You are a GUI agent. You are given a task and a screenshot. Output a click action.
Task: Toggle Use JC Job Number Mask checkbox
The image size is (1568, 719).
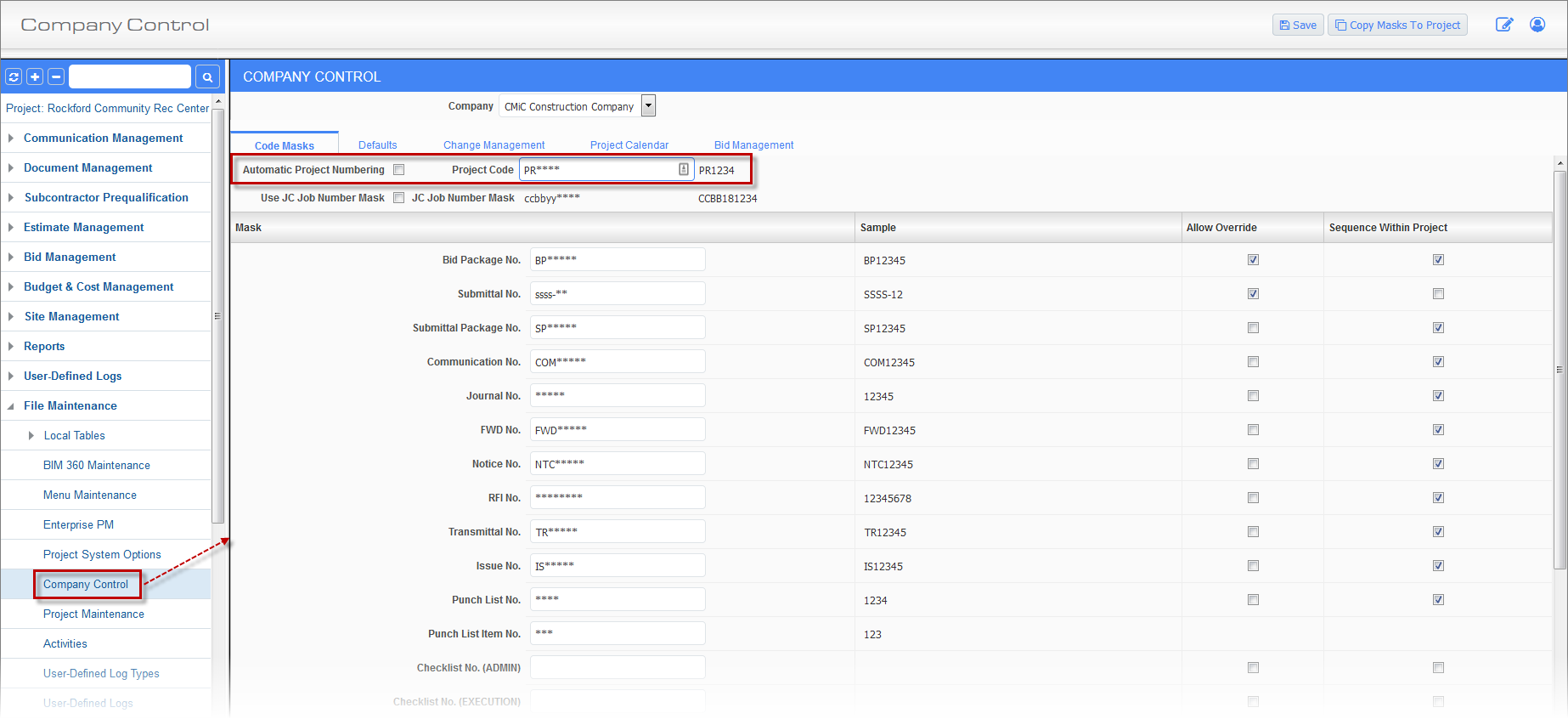pos(399,198)
